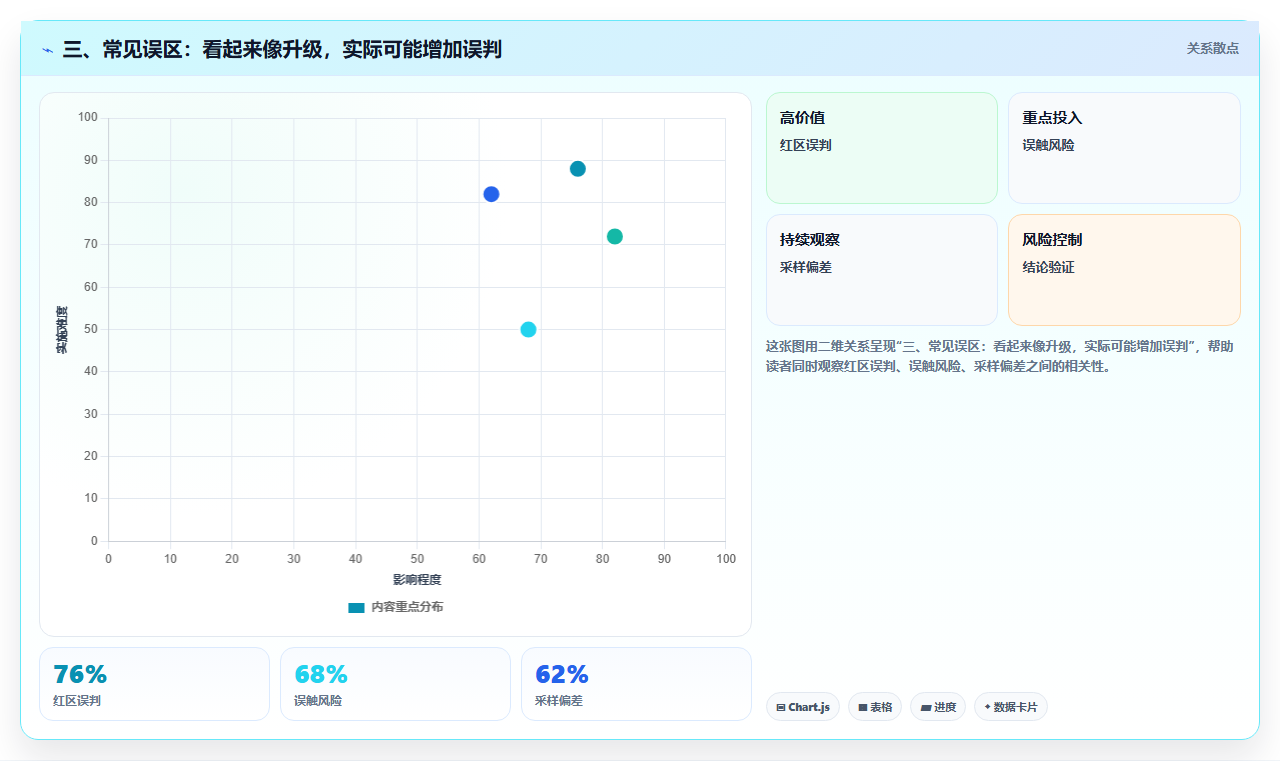1280x761 pixels.
Task: Click the 62% 采样偏差 stat card
Action: click(x=636, y=684)
